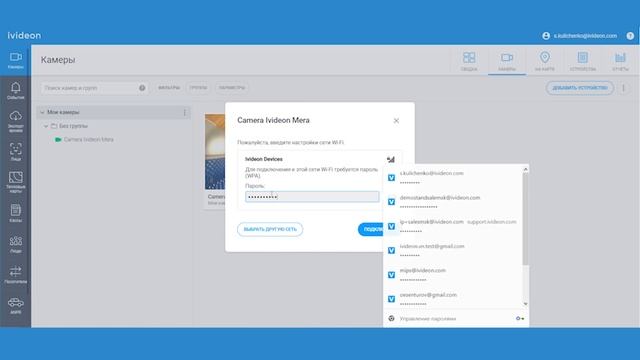
Task: Click the account email in the header
Action: (x=585, y=36)
